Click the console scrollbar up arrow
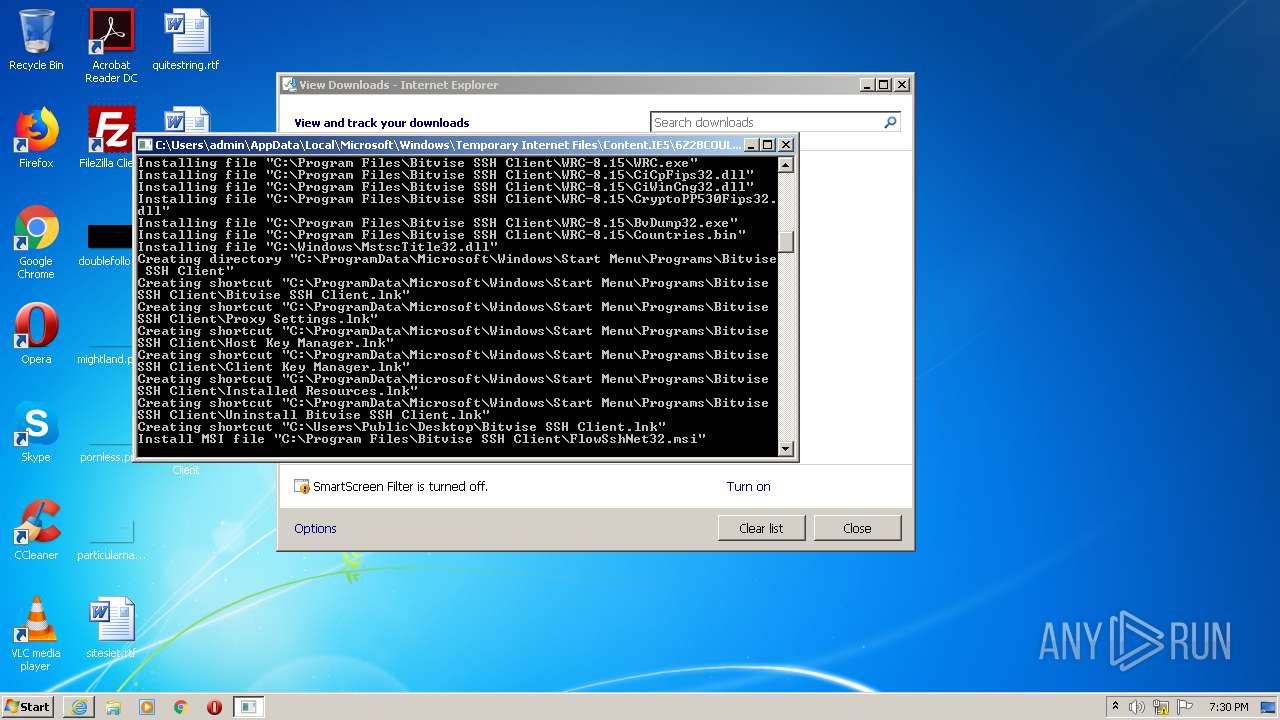 (786, 165)
